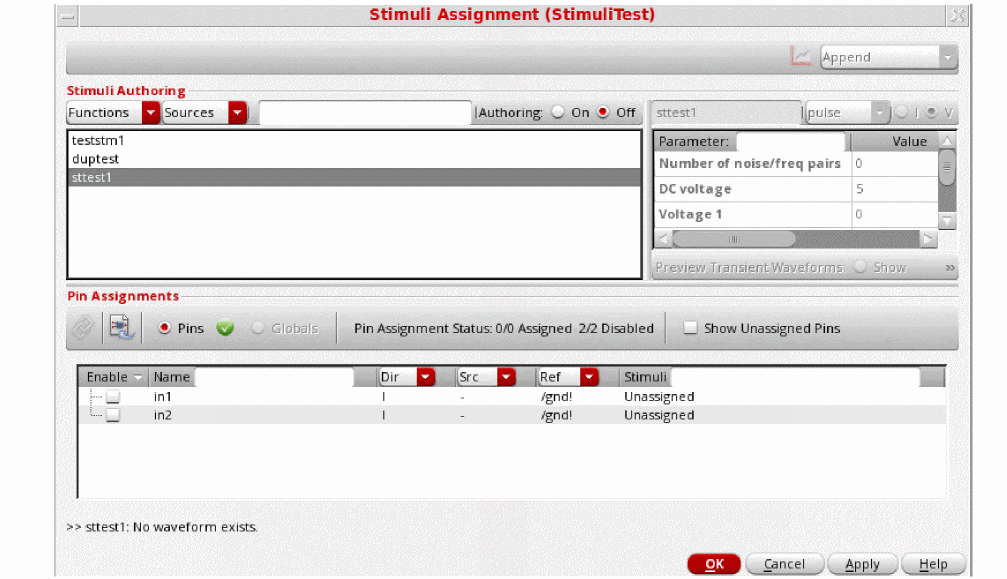Select sttest1 in the stimuli list
Viewport: 1007px width, 579px height.
355,177
